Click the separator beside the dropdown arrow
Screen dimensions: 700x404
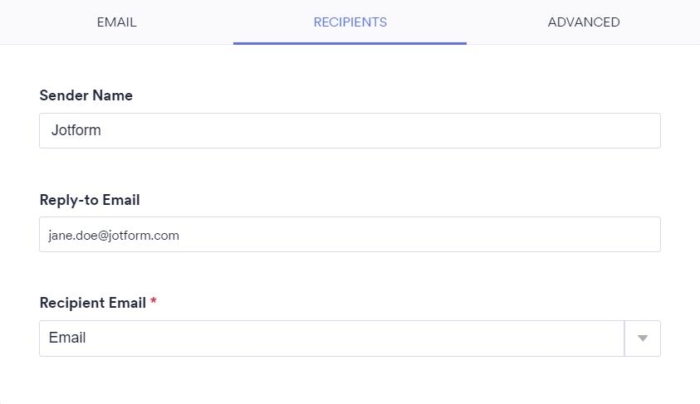[624, 338]
